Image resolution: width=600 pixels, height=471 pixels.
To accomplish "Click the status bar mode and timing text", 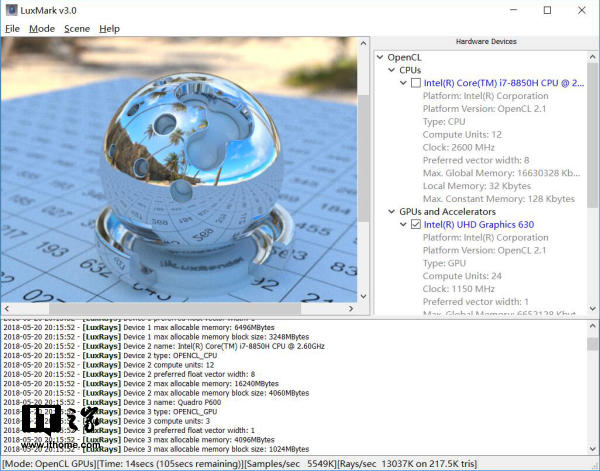I will tap(240, 464).
